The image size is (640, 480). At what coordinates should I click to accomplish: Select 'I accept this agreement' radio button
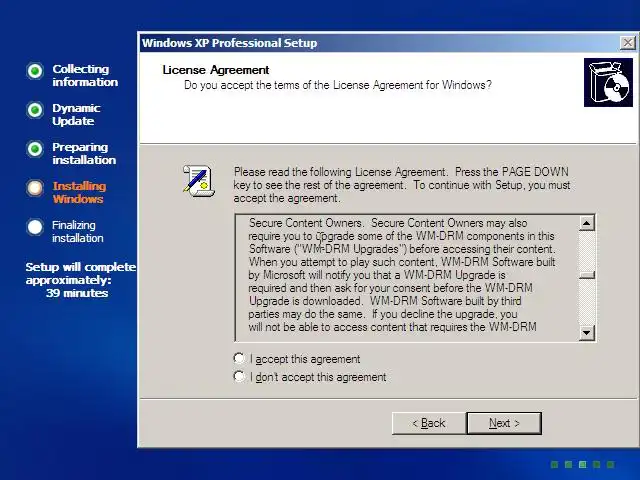pyautogui.click(x=239, y=359)
